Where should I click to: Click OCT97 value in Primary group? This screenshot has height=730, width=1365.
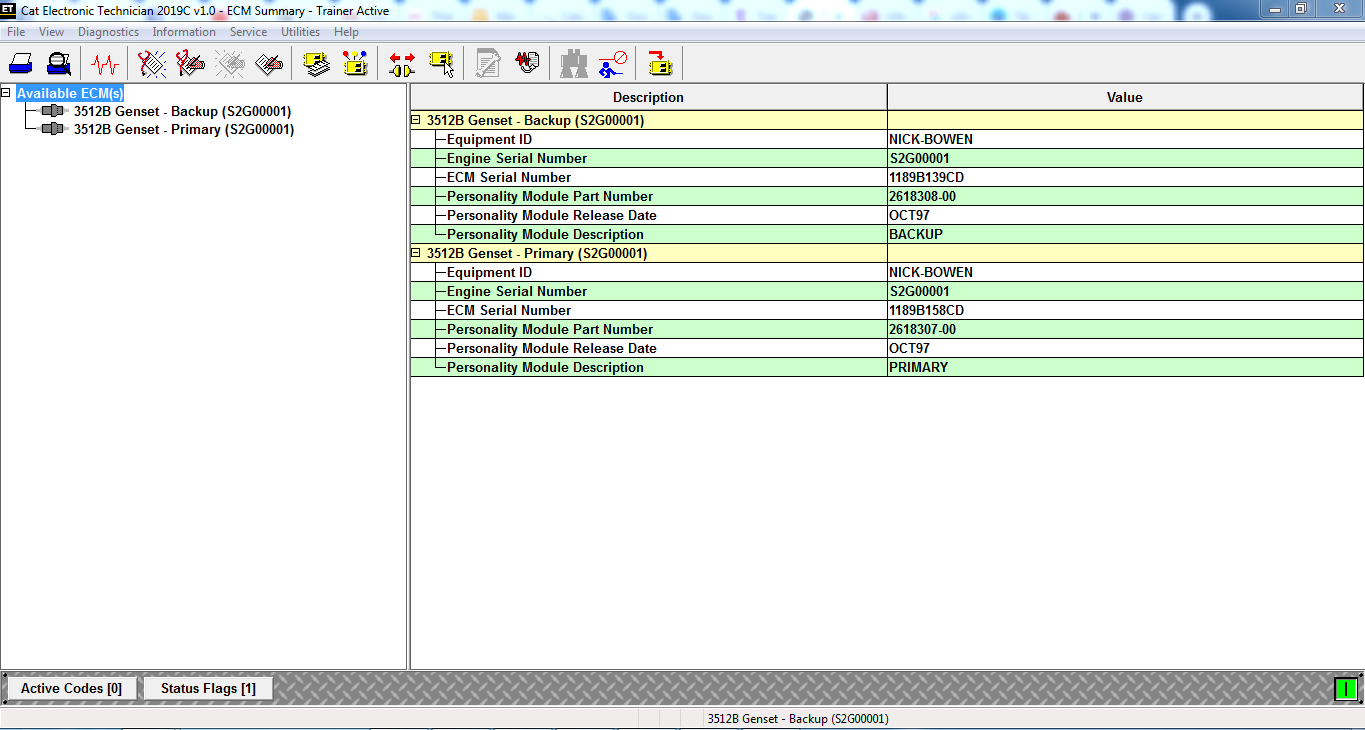pos(909,348)
